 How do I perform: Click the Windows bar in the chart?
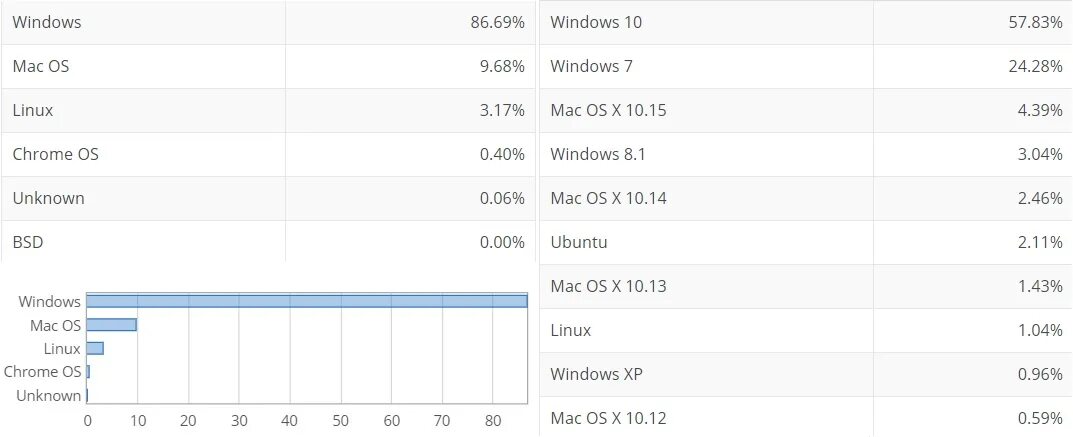click(x=306, y=301)
